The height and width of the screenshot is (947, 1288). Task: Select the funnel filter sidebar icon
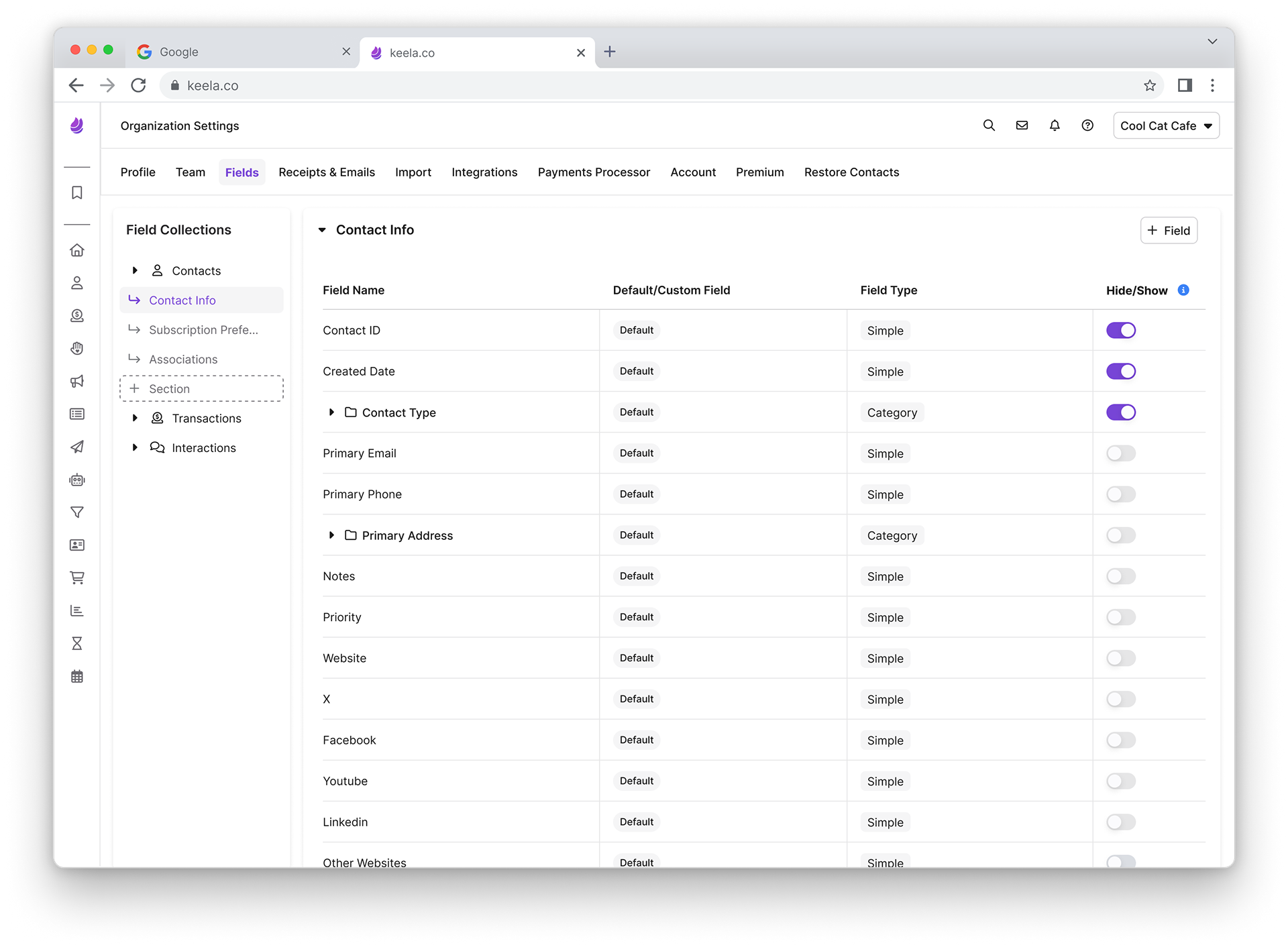pyautogui.click(x=77, y=512)
